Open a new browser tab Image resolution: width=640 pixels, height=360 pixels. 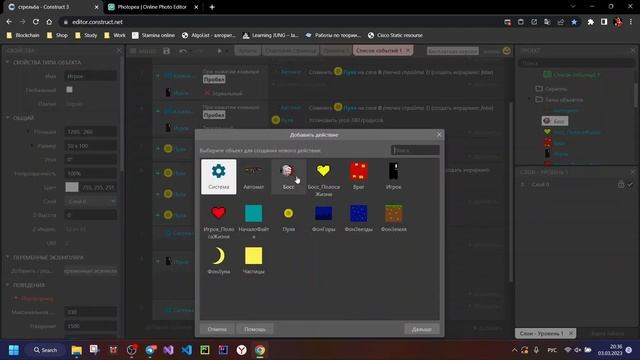pos(212,7)
